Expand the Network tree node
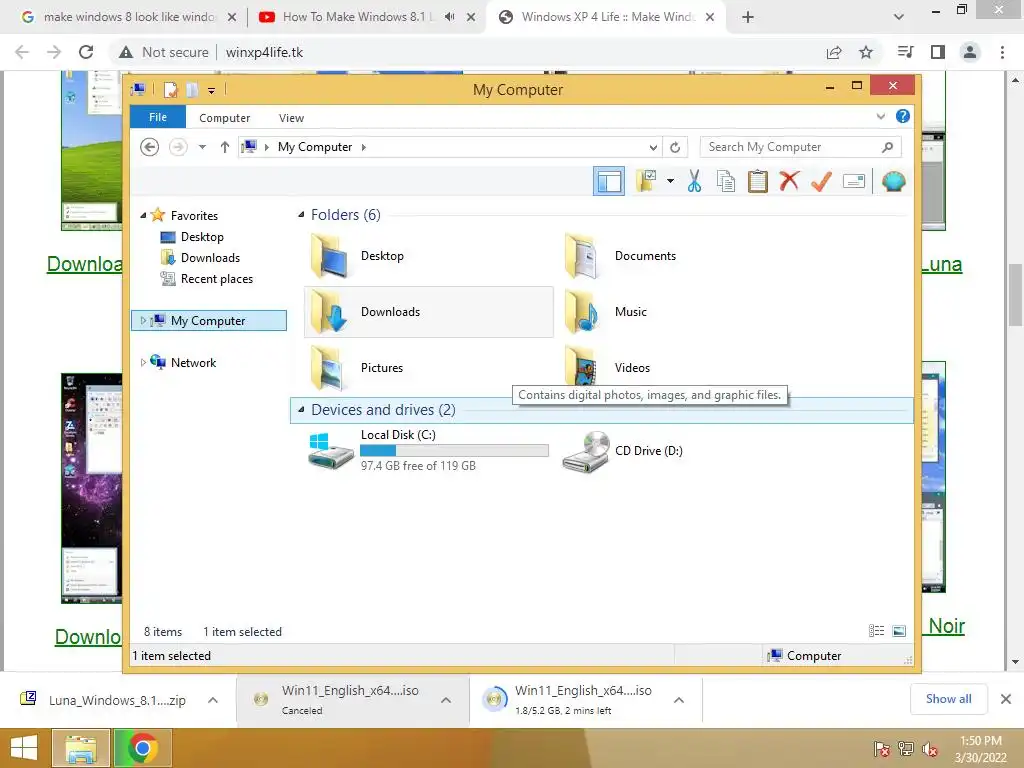The width and height of the screenshot is (1024, 768). [x=143, y=362]
